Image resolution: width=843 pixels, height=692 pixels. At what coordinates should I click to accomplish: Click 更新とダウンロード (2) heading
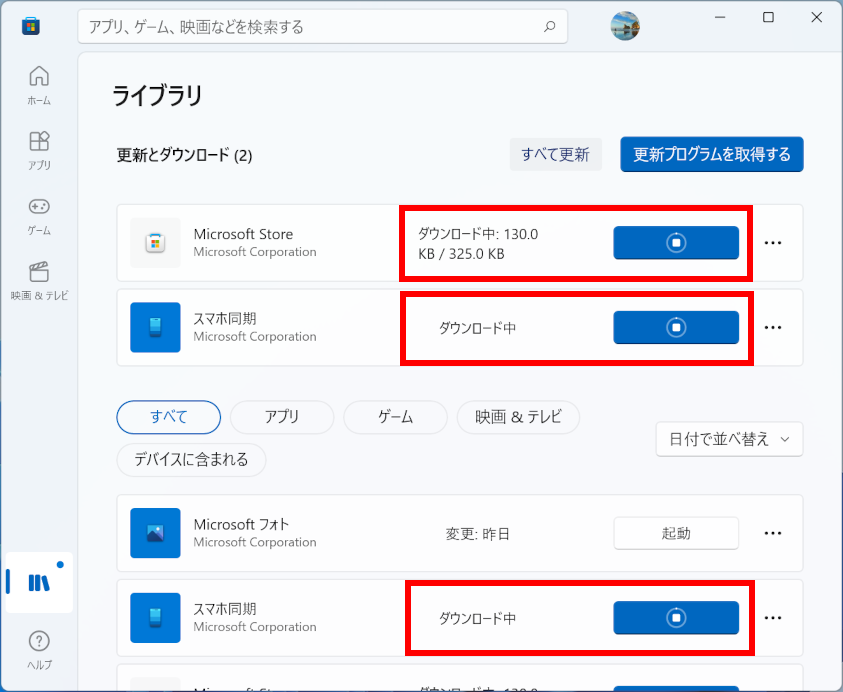184,155
